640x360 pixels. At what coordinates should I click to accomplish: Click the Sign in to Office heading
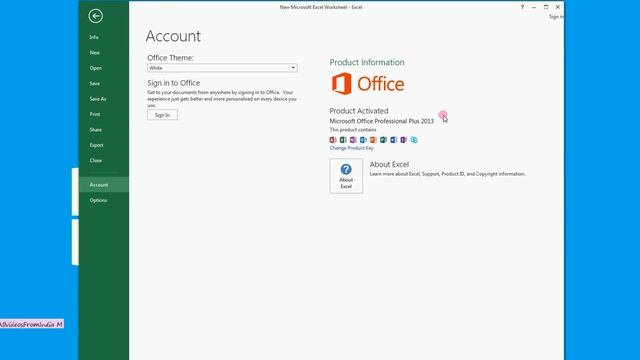tap(173, 83)
